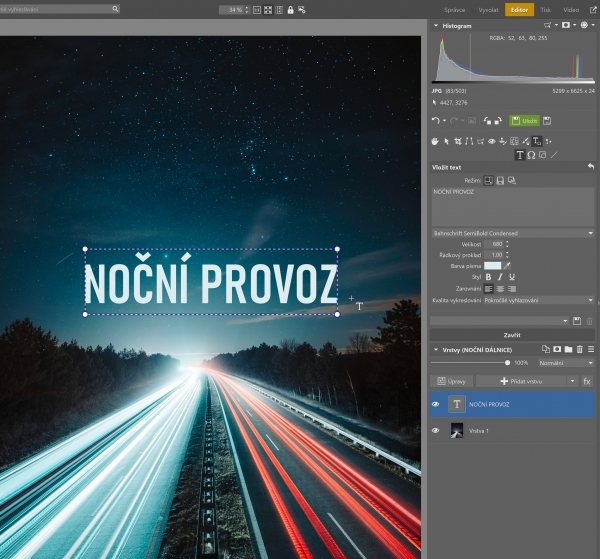Click the Úpravy button
Viewport: 600px width, 559px height.
[x=452, y=381]
